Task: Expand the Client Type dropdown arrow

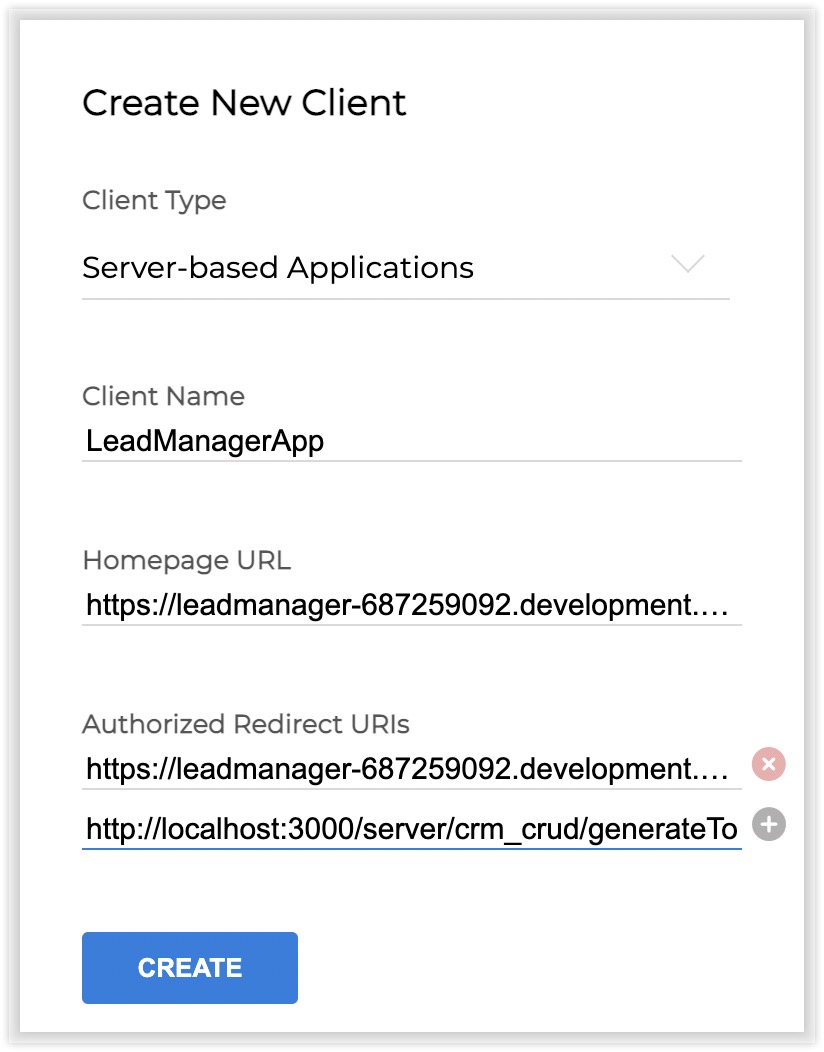Action: coord(688,265)
